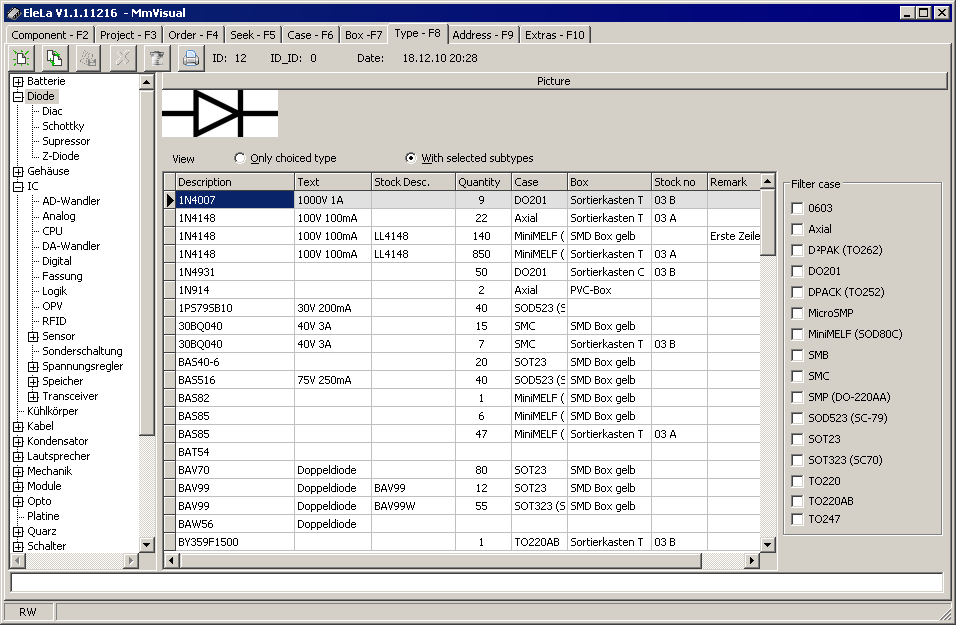Image resolution: width=956 pixels, height=625 pixels.
Task: Toggle the MicroSMP checkbox
Action: (797, 313)
